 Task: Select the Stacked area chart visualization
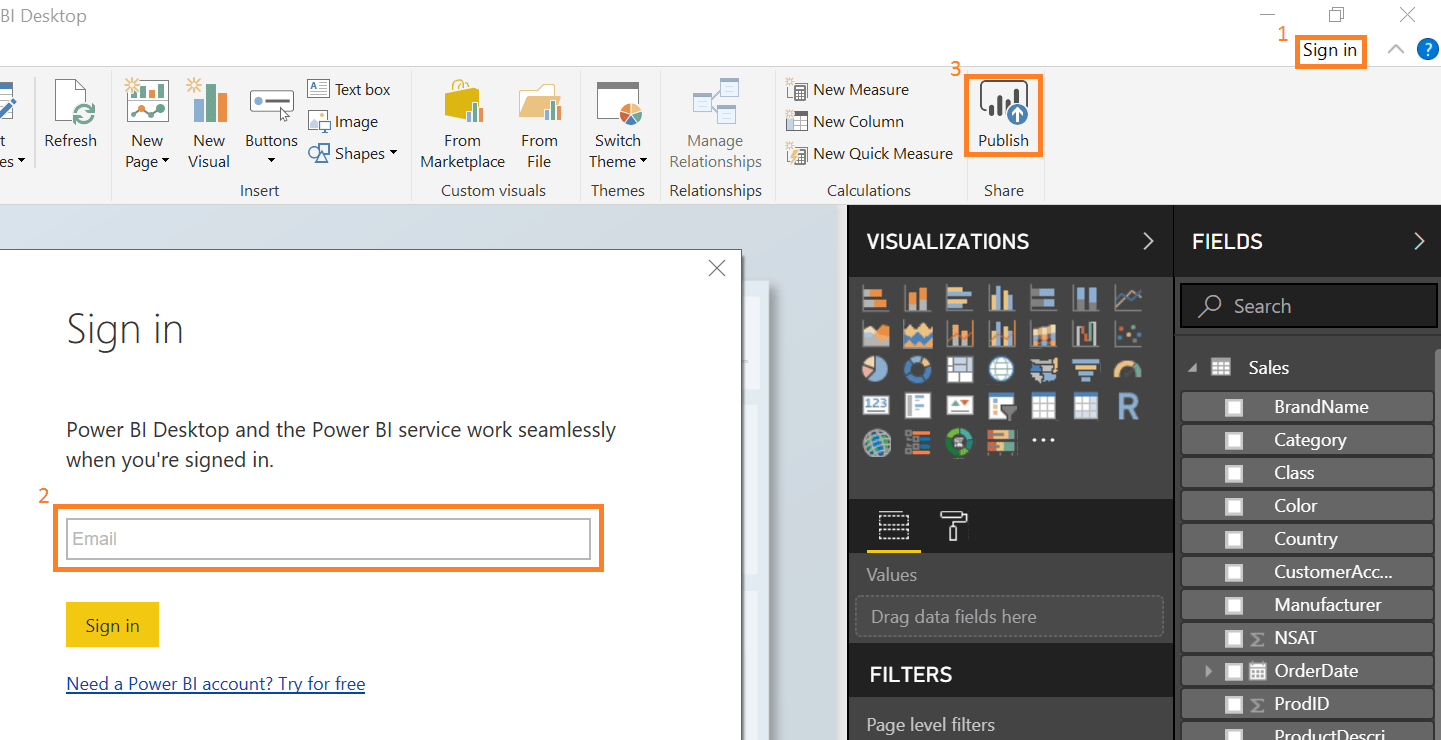click(x=917, y=334)
